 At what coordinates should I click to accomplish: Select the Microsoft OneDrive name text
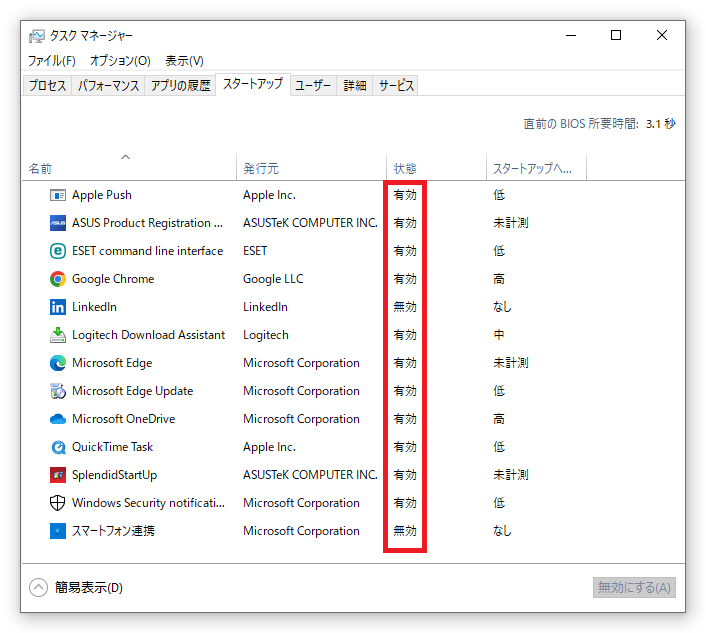tap(123, 419)
